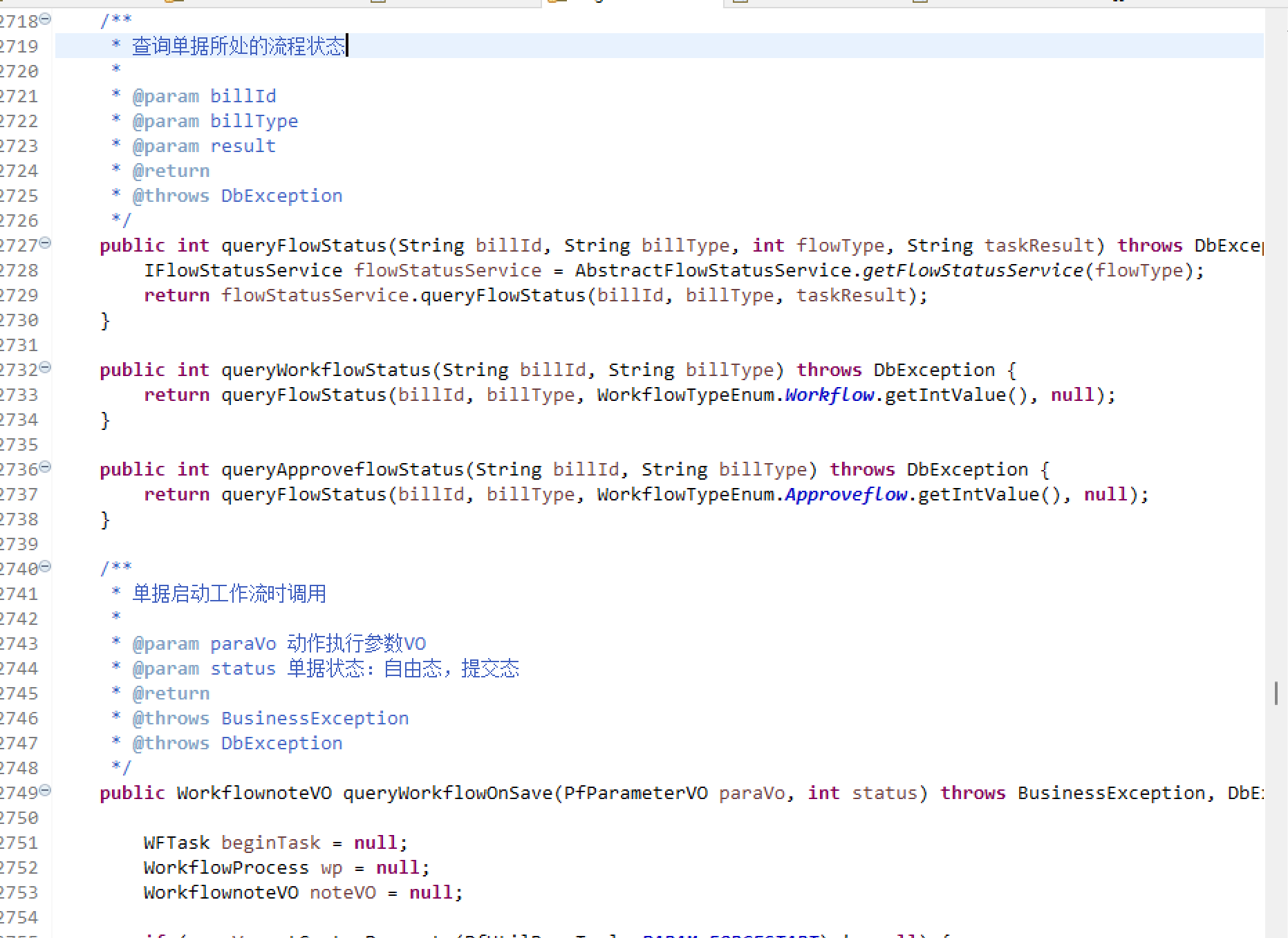Click the 'flowType' parameter on line 2727

coord(840,245)
